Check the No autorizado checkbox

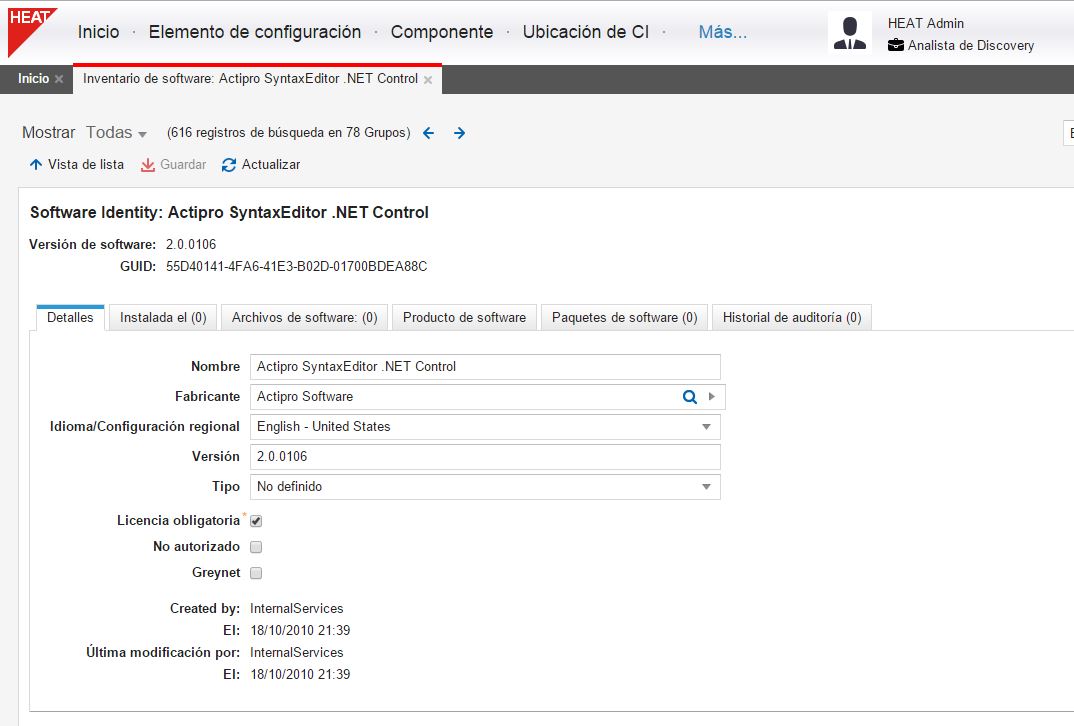tap(256, 547)
